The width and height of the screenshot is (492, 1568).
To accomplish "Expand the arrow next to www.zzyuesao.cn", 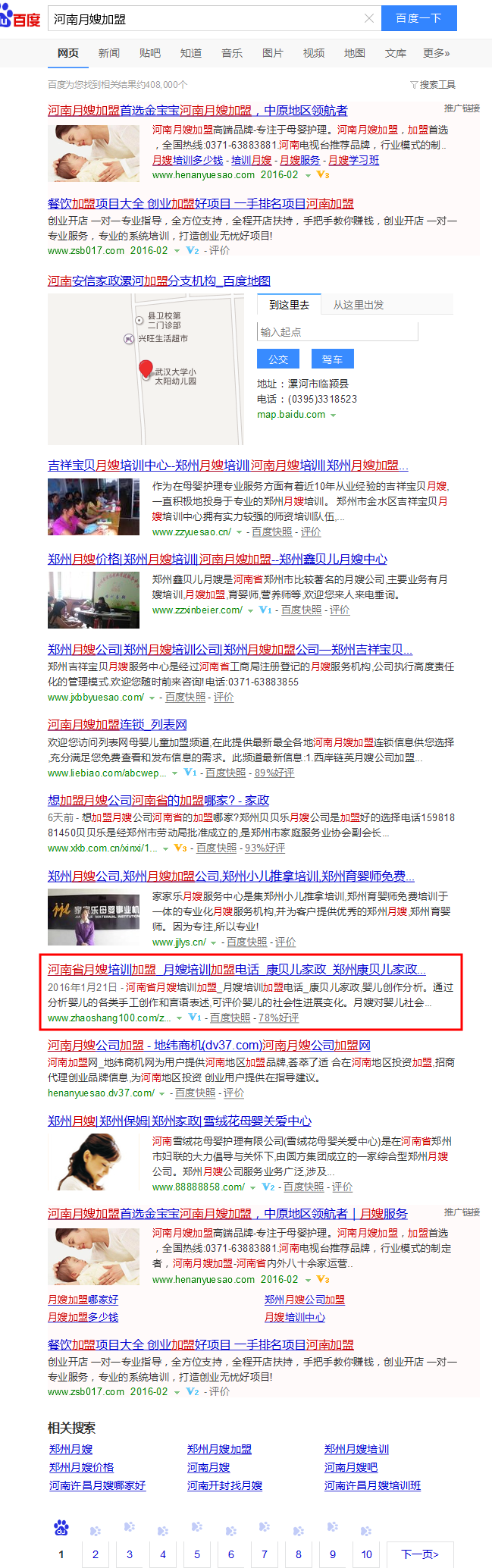I will (240, 532).
